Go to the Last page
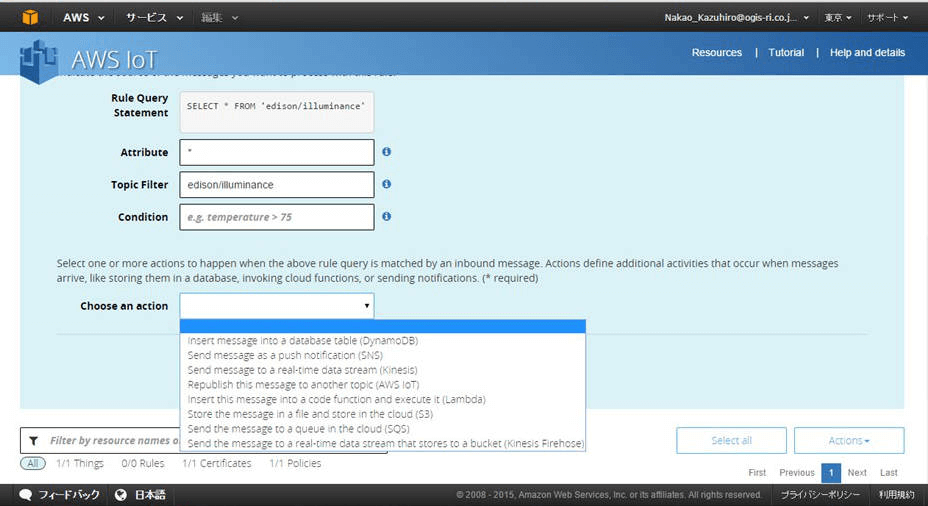Viewport: 928px width, 506px height. 888,473
